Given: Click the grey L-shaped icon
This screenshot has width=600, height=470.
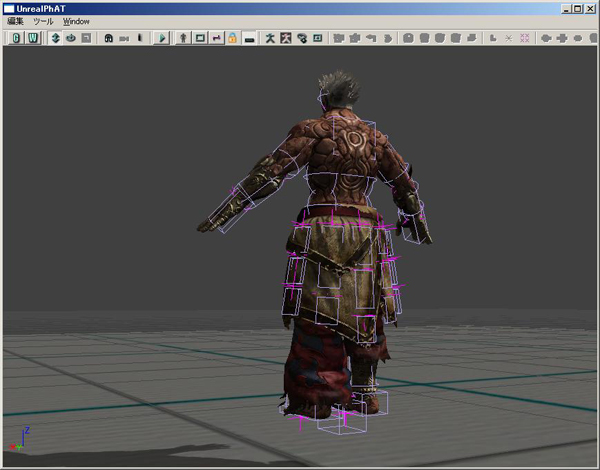Looking at the screenshot, I should pos(493,38).
